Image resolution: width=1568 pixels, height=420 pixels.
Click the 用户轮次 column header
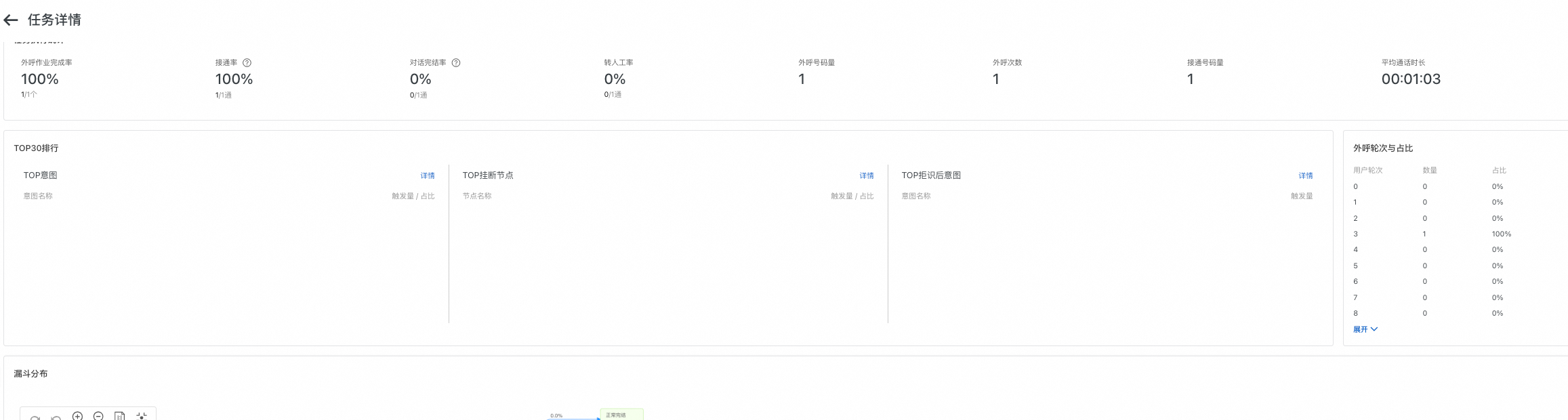(x=1368, y=171)
